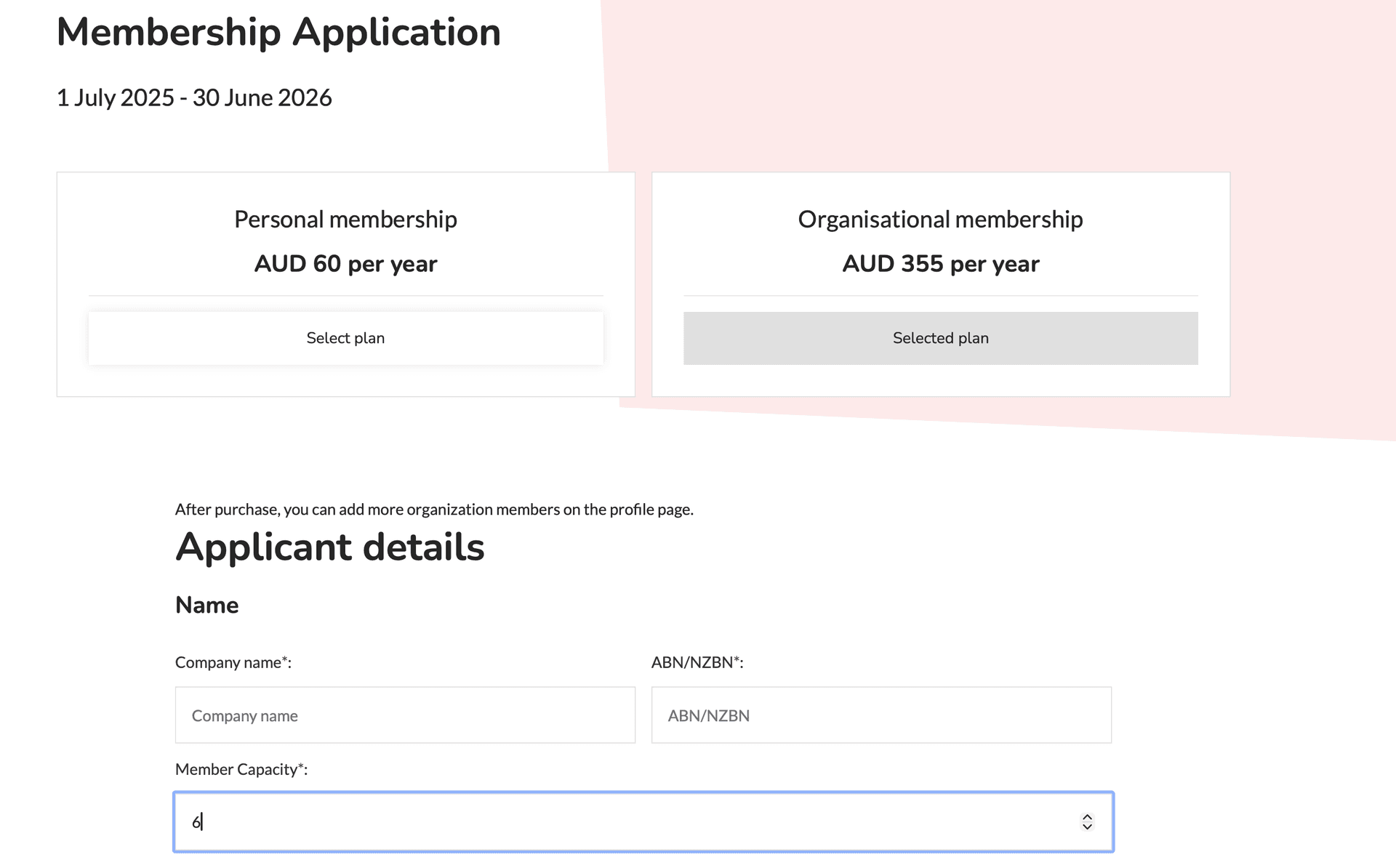Click the AUD 60 per year price

point(345,263)
